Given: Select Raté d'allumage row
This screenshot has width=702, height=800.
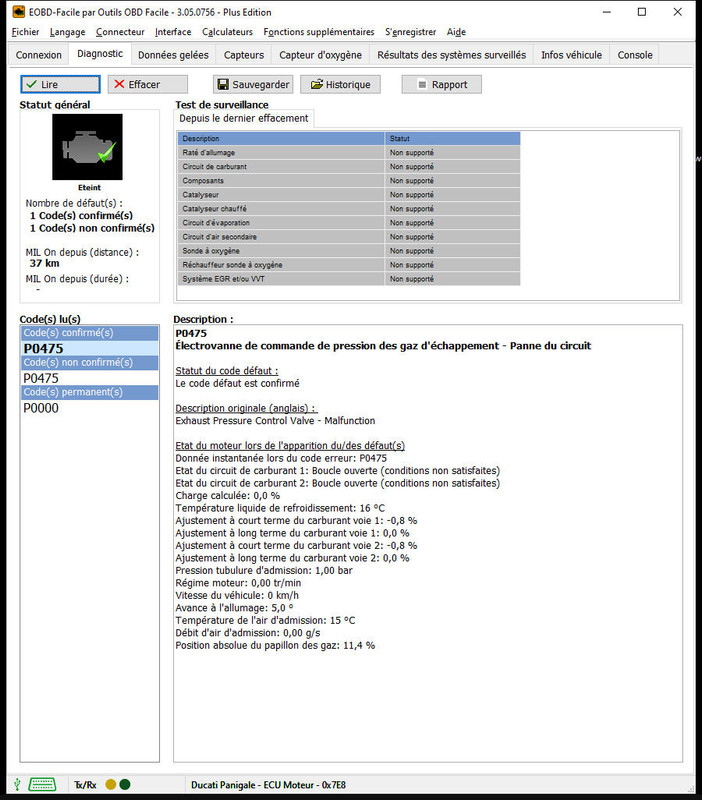Looking at the screenshot, I should [x=349, y=153].
